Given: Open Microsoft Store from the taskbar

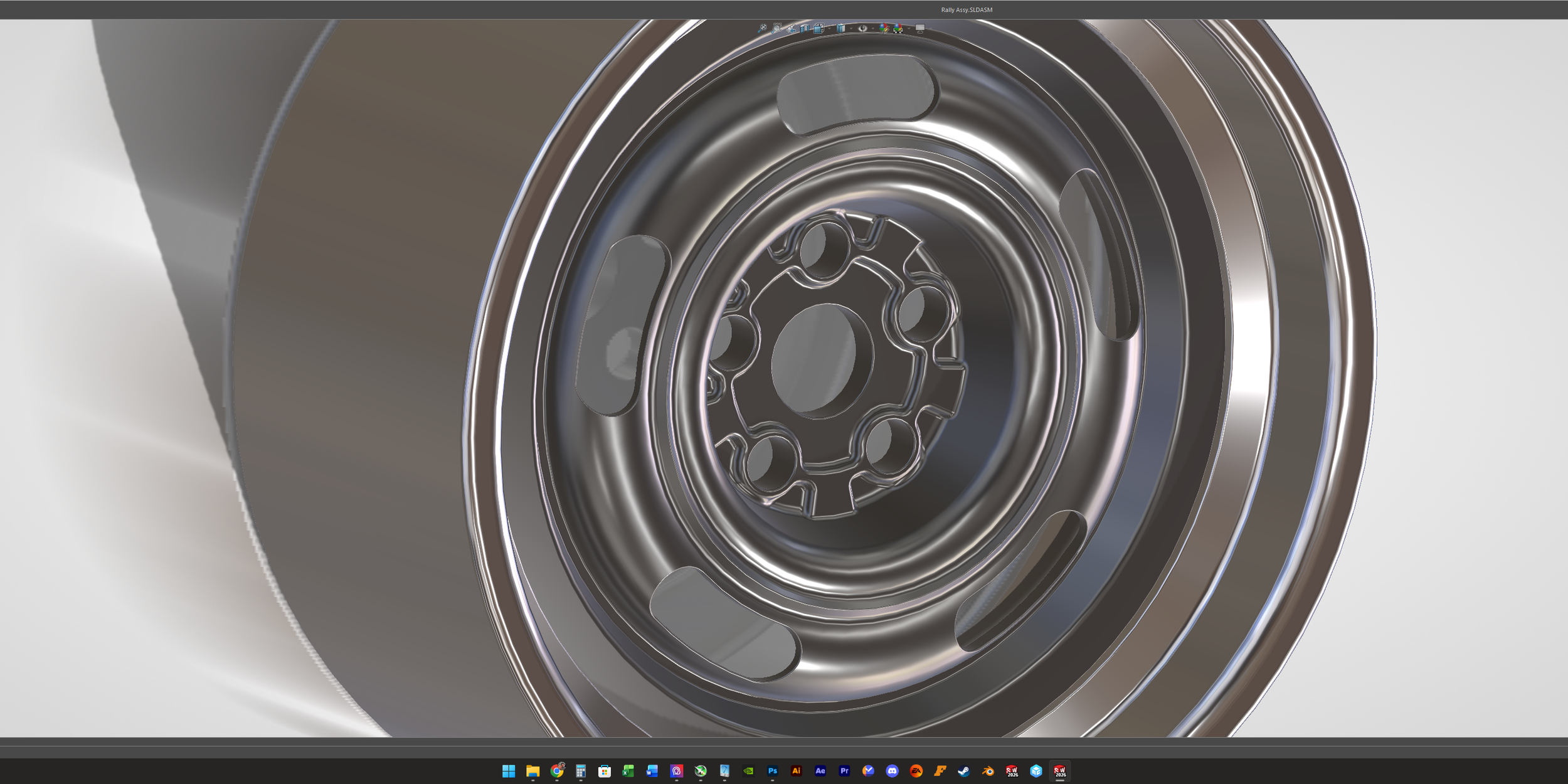Looking at the screenshot, I should [605, 771].
